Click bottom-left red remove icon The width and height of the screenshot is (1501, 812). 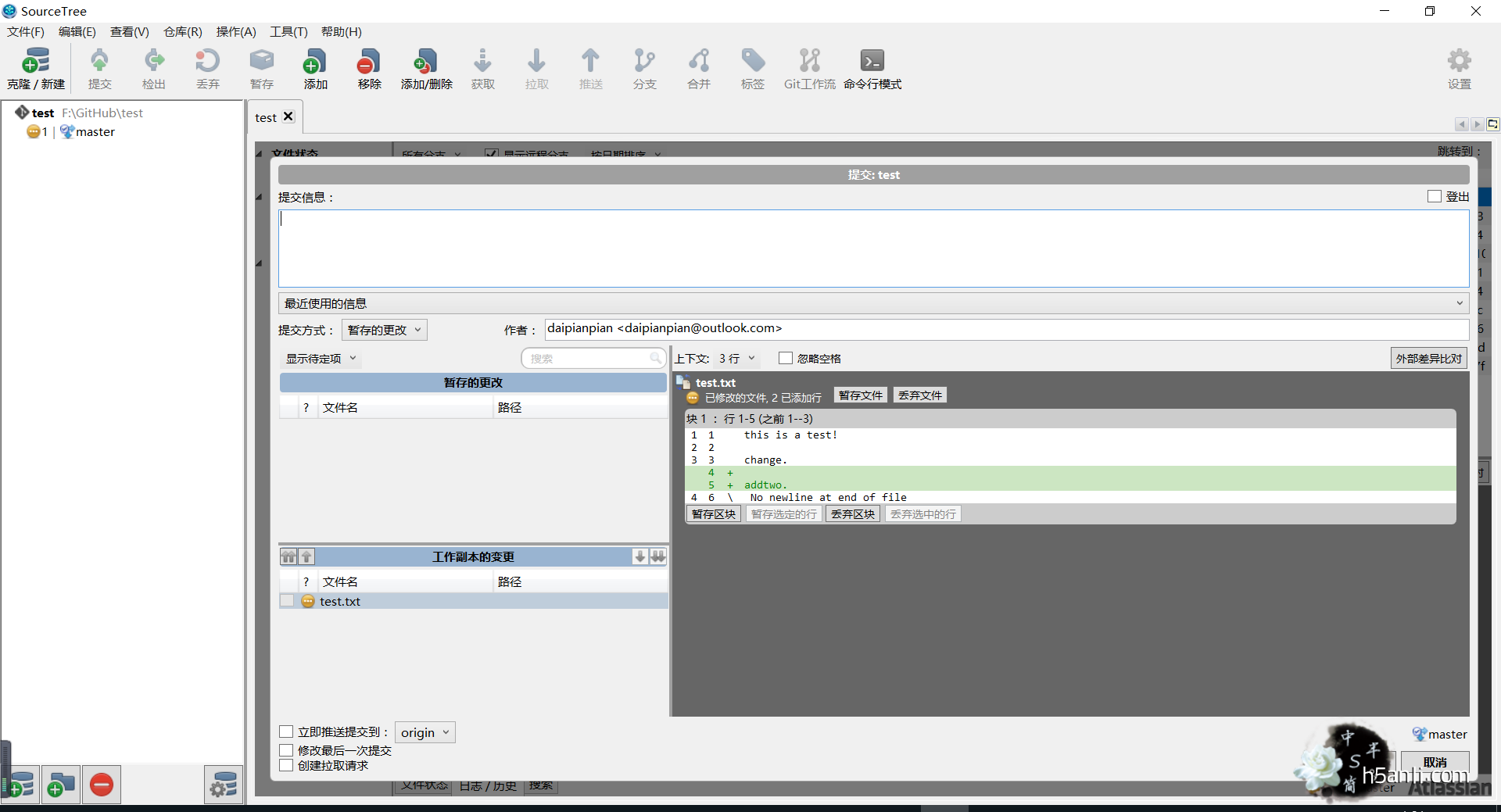(102, 785)
